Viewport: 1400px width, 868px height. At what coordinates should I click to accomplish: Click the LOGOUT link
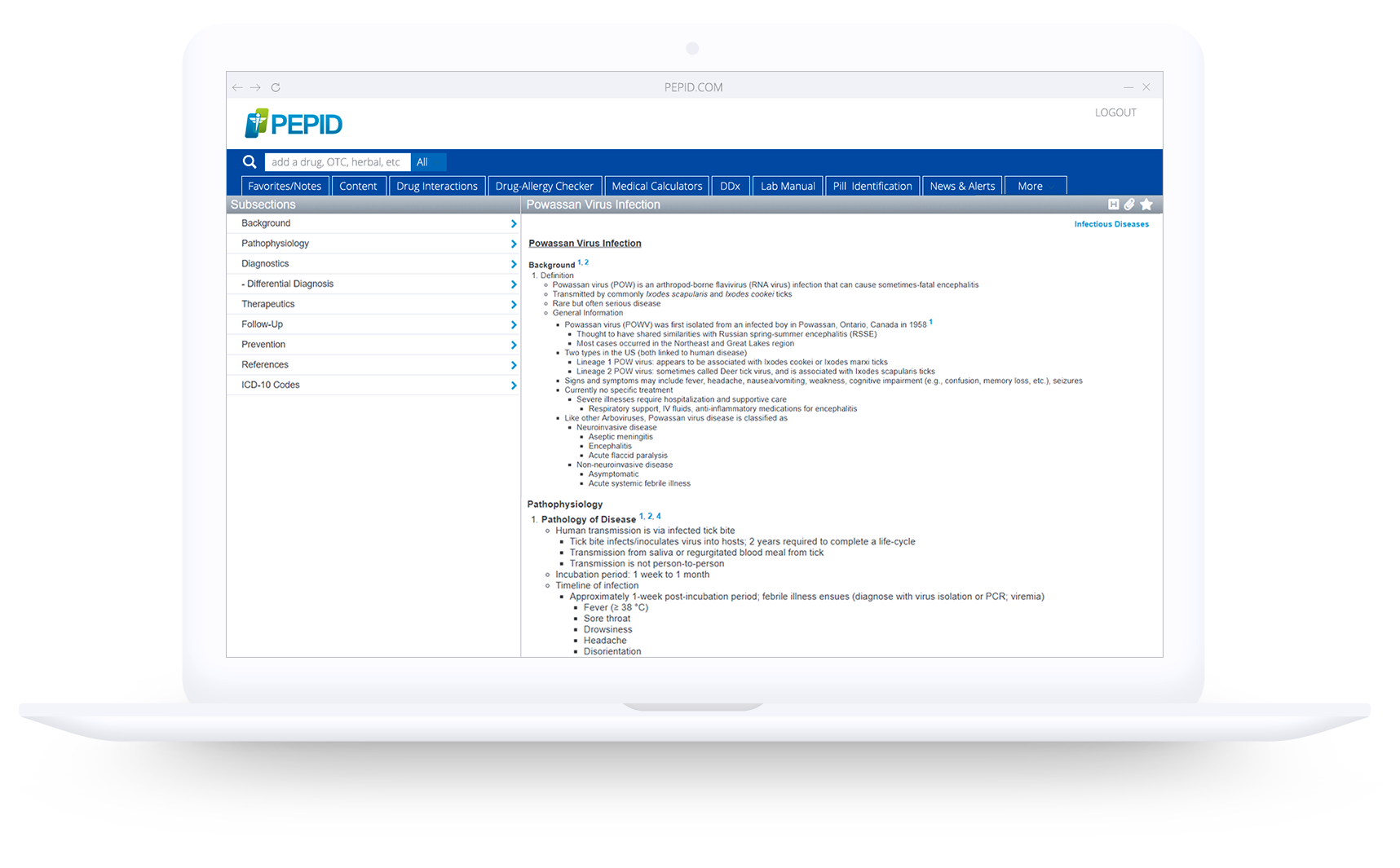[x=1115, y=112]
